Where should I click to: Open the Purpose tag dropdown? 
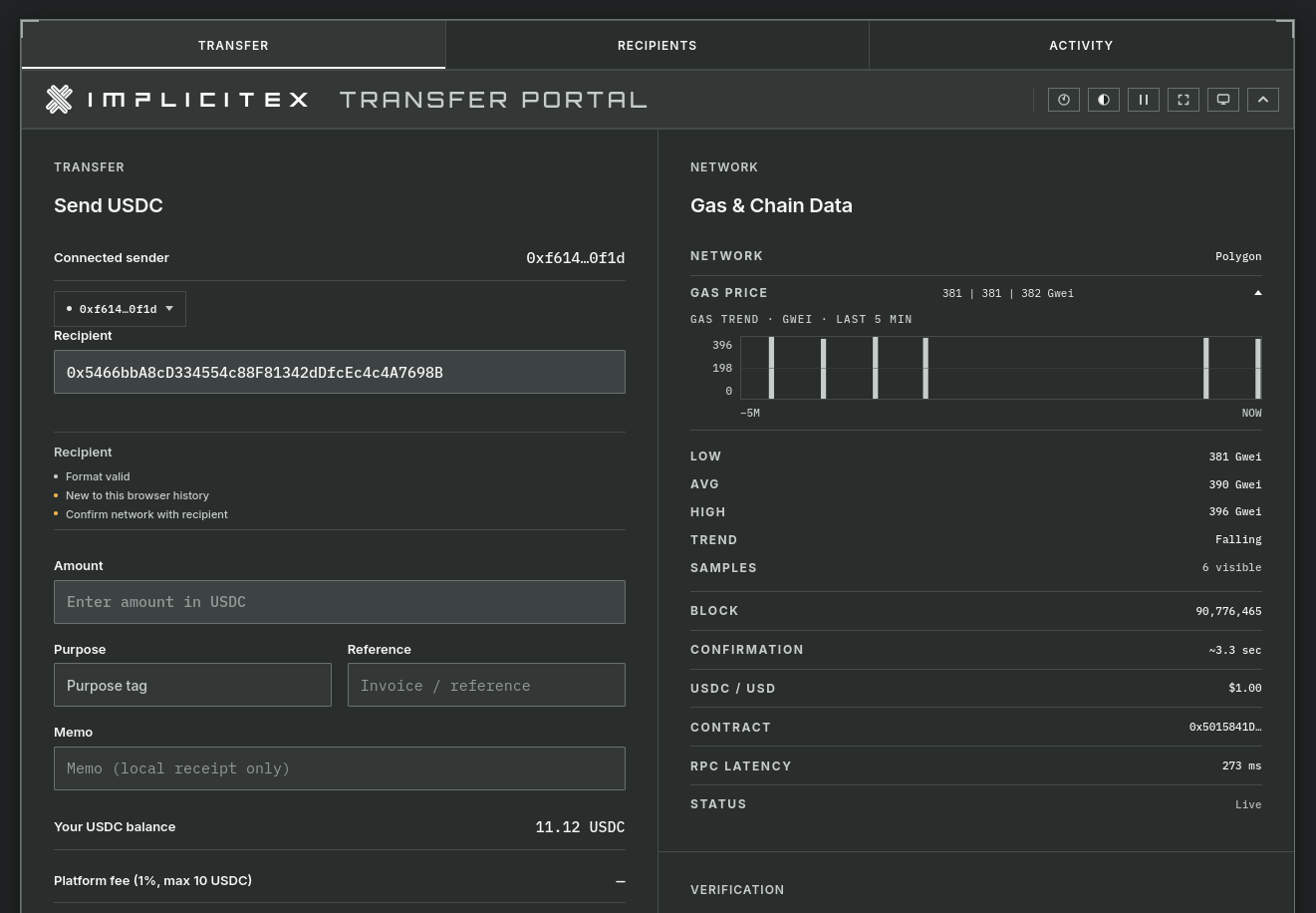pyautogui.click(x=192, y=685)
